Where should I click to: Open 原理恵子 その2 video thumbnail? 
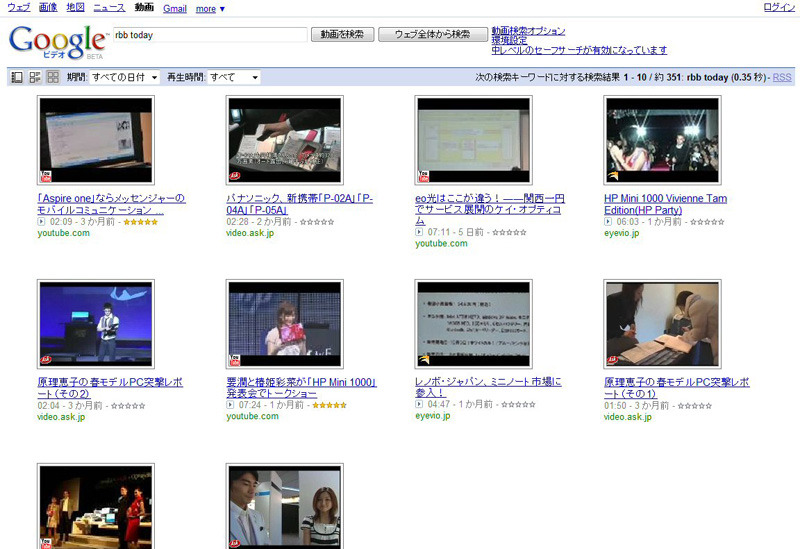(x=96, y=324)
